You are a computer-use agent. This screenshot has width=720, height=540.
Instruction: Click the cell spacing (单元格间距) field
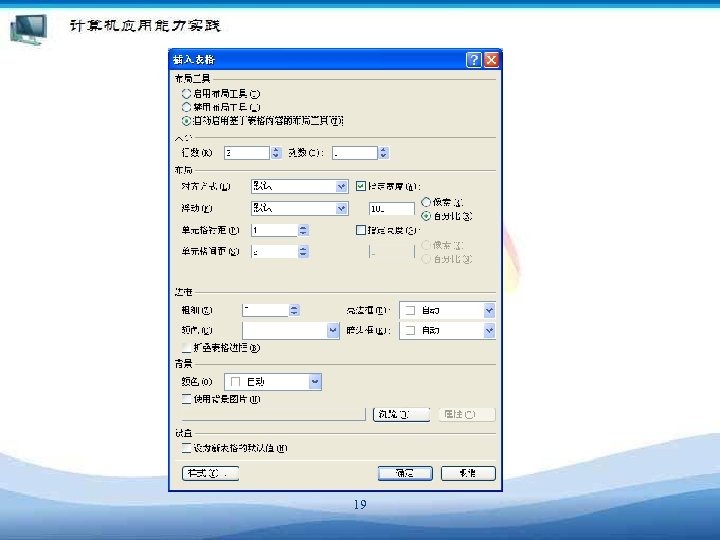point(274,252)
